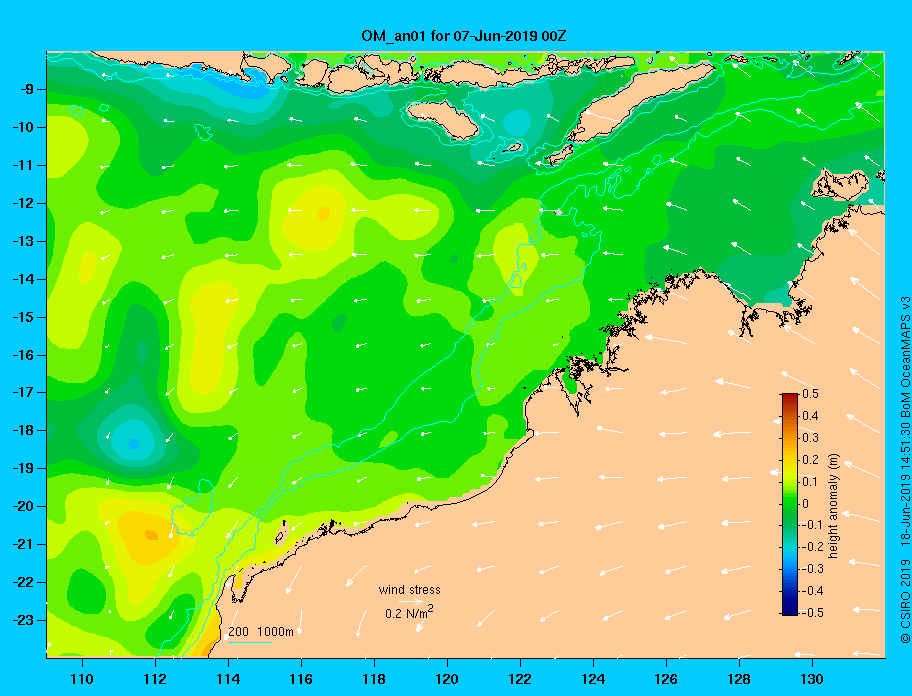This screenshot has width=912, height=696.
Task: Click the height anomaly color bar
Action: (x=790, y=504)
